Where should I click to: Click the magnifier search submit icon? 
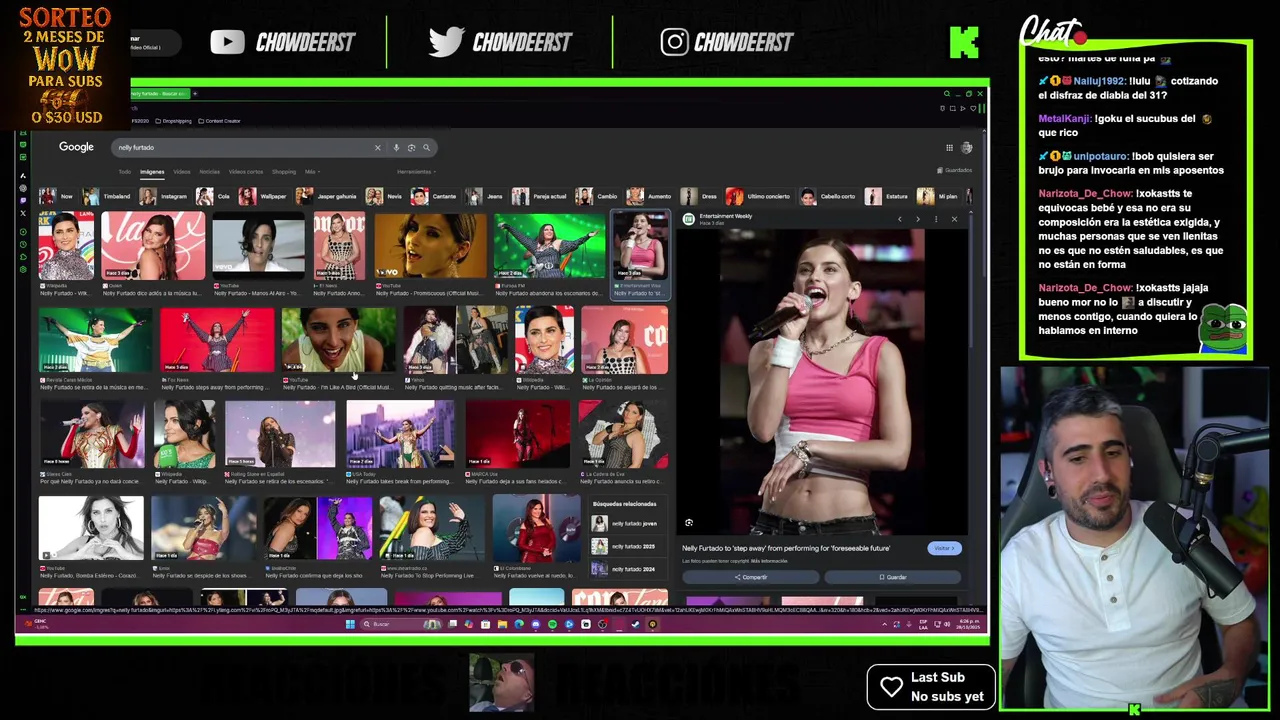pos(426,147)
